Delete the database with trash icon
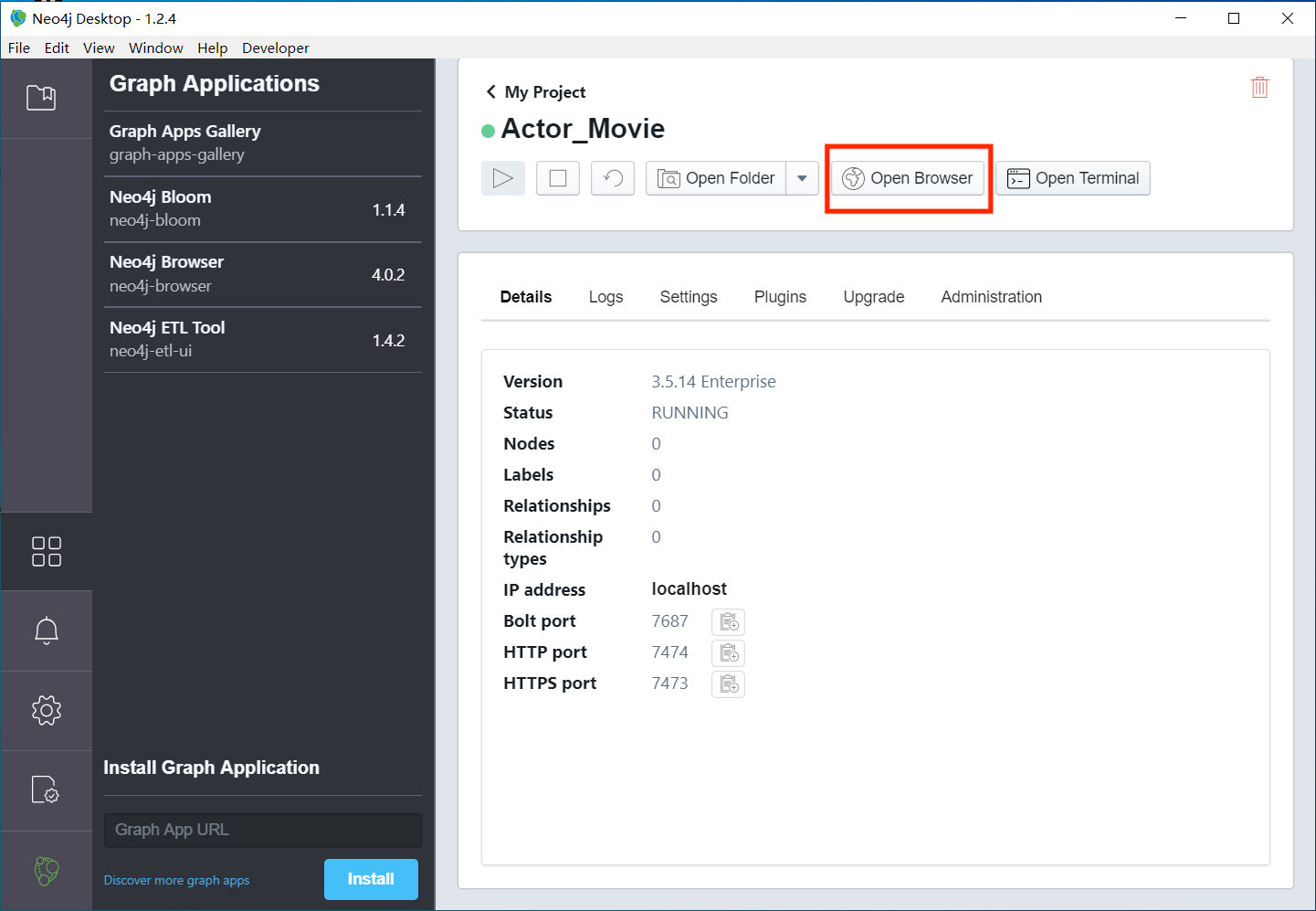Viewport: 1316px width, 911px height. point(1259,88)
